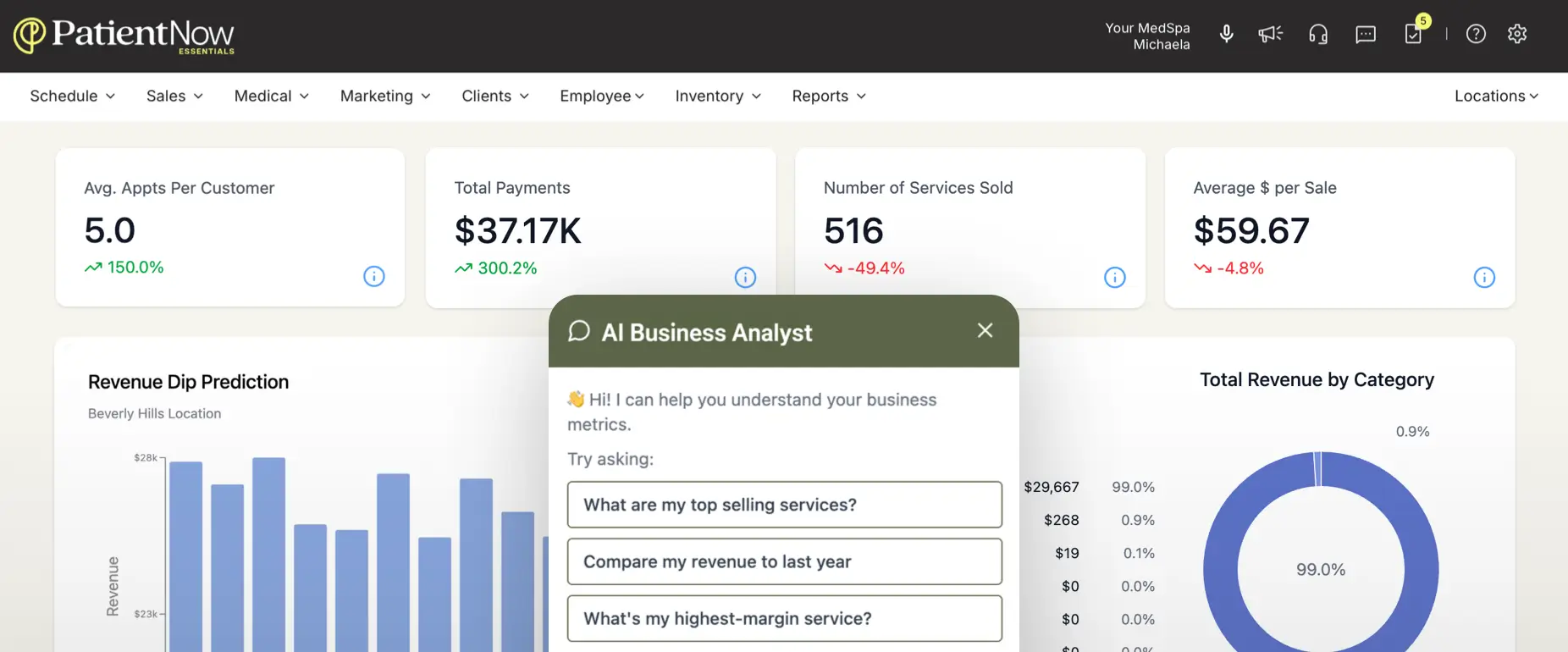This screenshot has width=1568, height=652.
Task: Click the Total Revenue by Category title
Action: click(1317, 379)
